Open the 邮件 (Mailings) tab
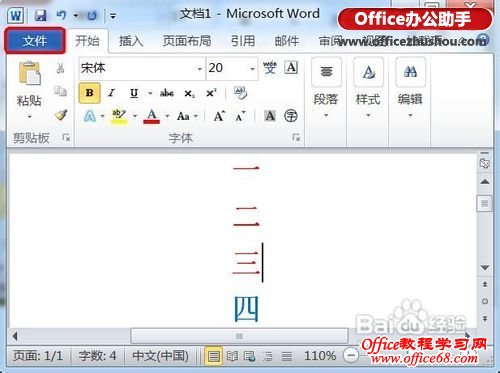Screen dimensions: 500x373 pos(286,41)
